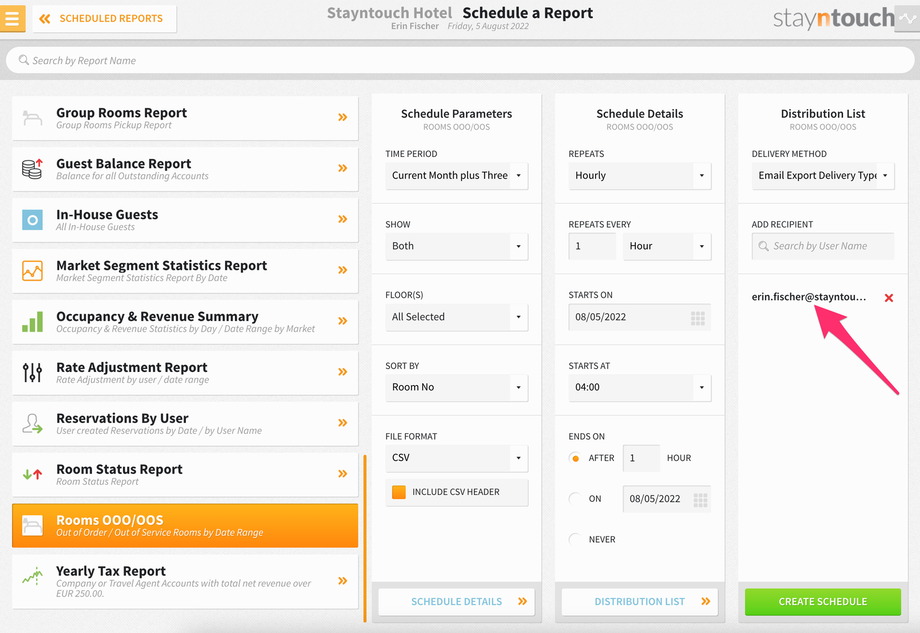Click chevron arrow on Room Status Report

(343, 474)
